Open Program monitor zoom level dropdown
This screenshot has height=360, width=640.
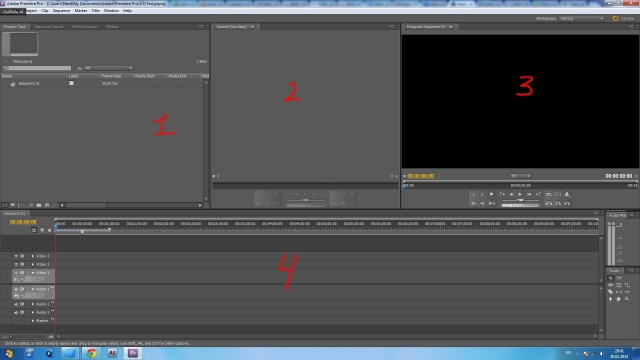coord(520,176)
